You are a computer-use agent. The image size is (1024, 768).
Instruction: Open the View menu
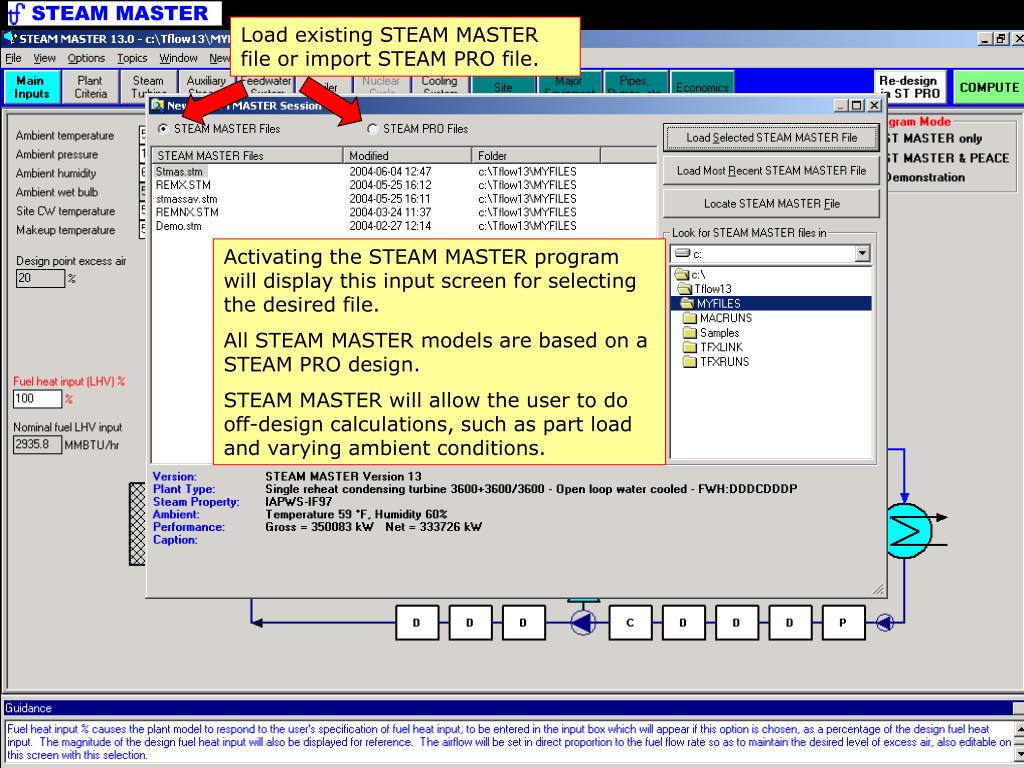(44, 58)
